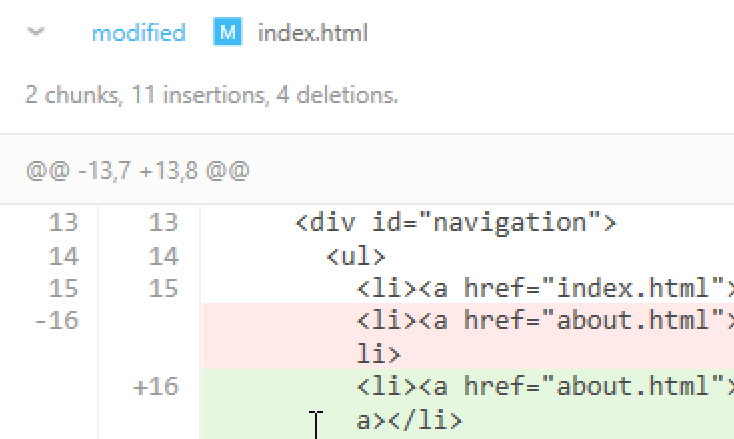Click old line number 13
The width and height of the screenshot is (734, 439).
pyautogui.click(x=63, y=223)
